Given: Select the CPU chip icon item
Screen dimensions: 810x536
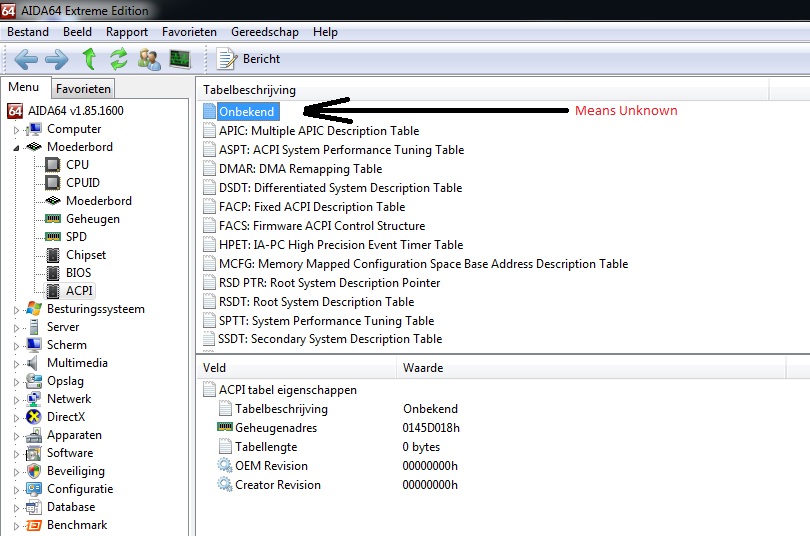Looking at the screenshot, I should 53,165.
